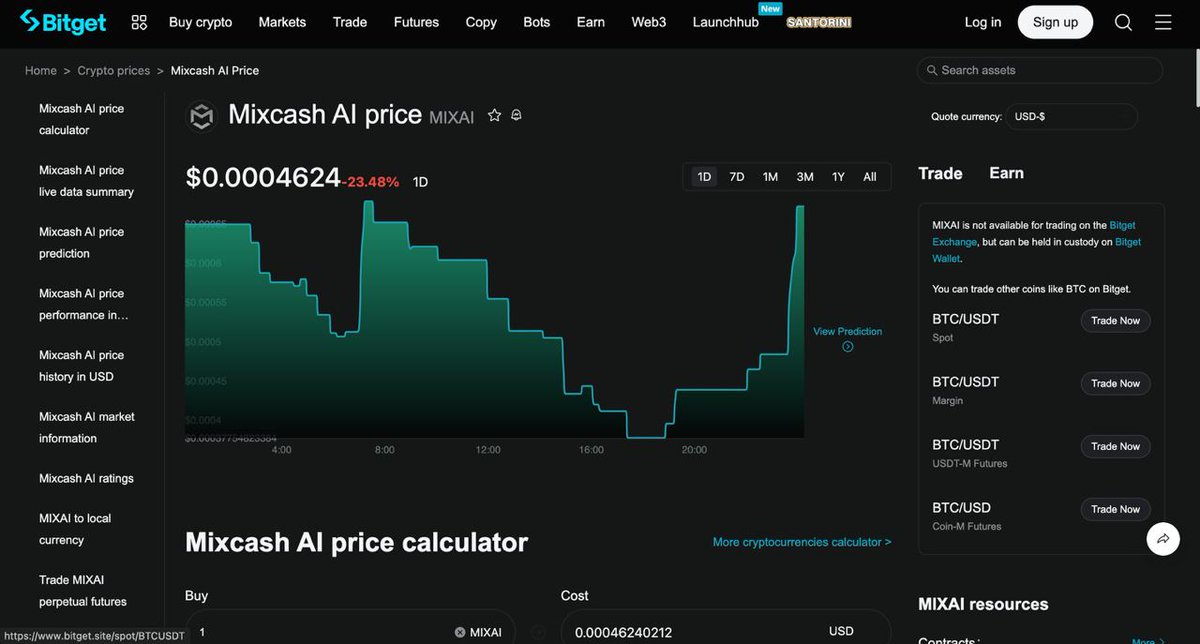The width and height of the screenshot is (1200, 644).
Task: Open the Earn menu in navbar
Action: [x=591, y=22]
